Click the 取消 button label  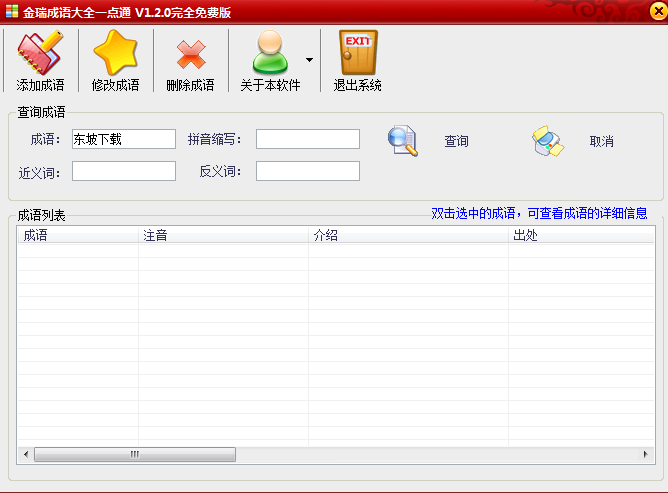[602, 141]
